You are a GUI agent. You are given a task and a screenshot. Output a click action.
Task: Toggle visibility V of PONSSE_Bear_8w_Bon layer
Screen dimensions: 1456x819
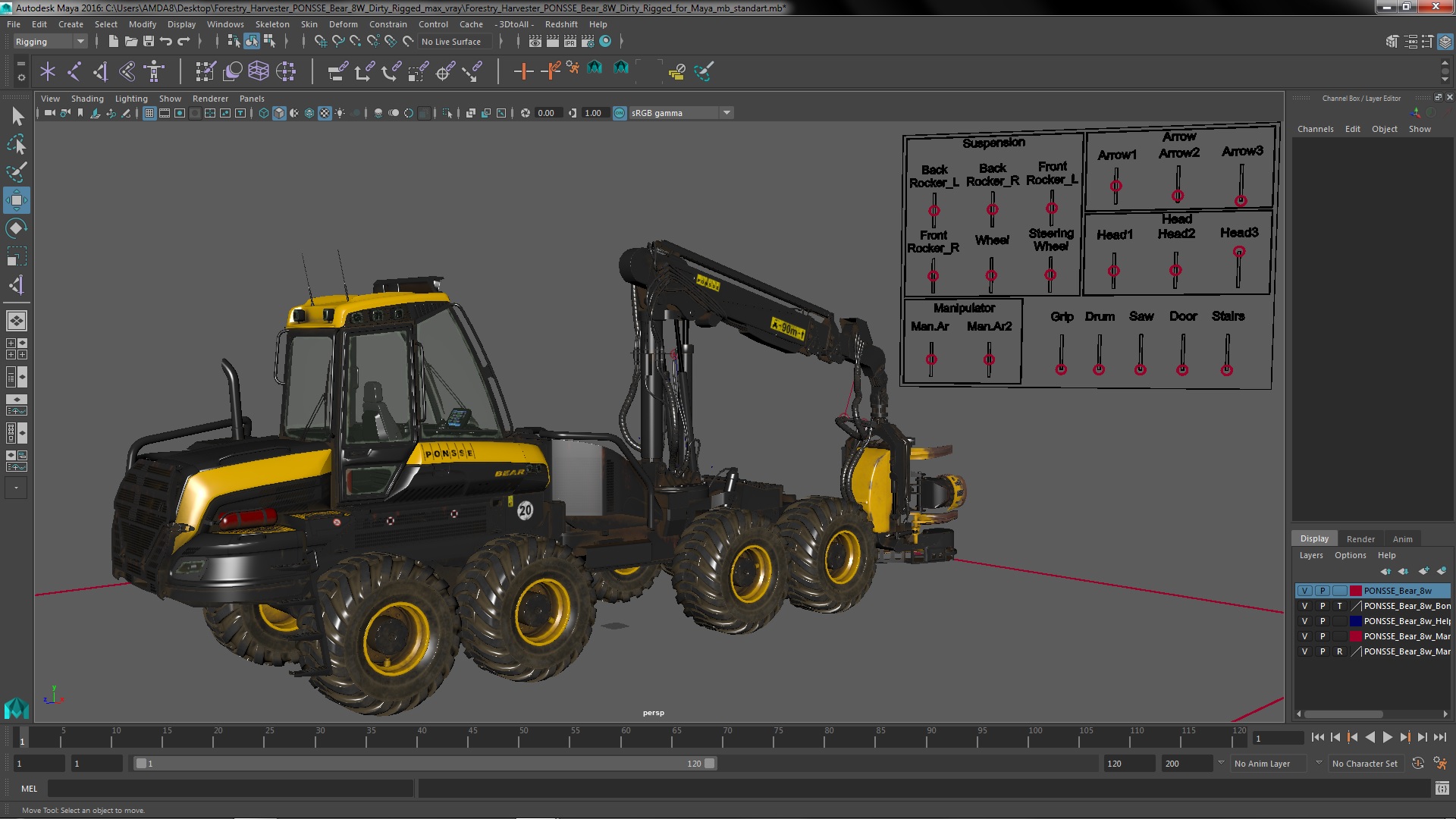(1304, 606)
